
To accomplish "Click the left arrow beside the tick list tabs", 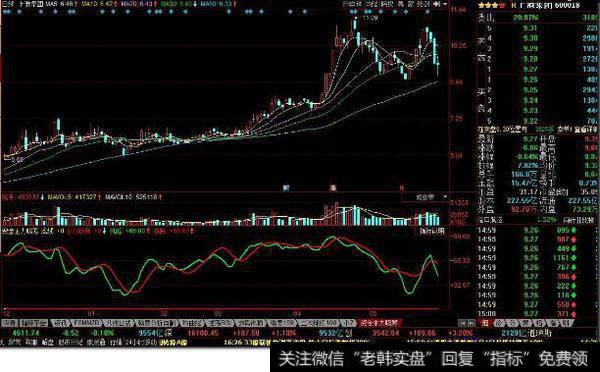I will pyautogui.click(x=463, y=323).
